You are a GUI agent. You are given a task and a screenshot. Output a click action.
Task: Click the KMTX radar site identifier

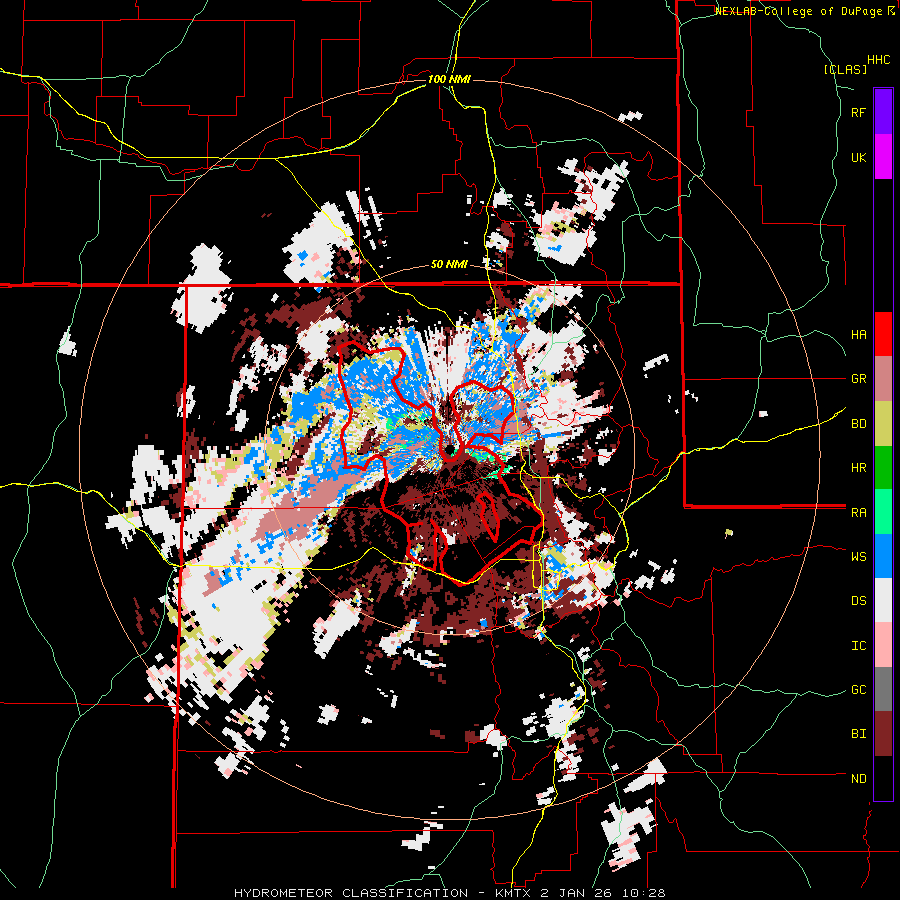[513, 893]
